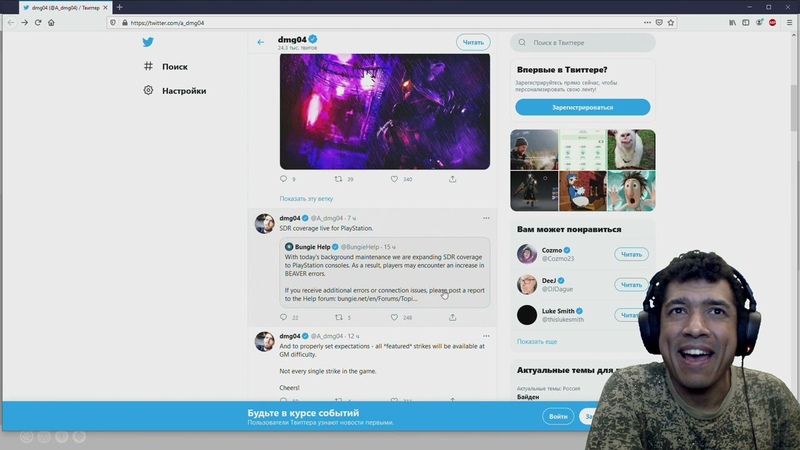Open Firefox hamburger menu
Screen dimensions: 800x450
789,22
